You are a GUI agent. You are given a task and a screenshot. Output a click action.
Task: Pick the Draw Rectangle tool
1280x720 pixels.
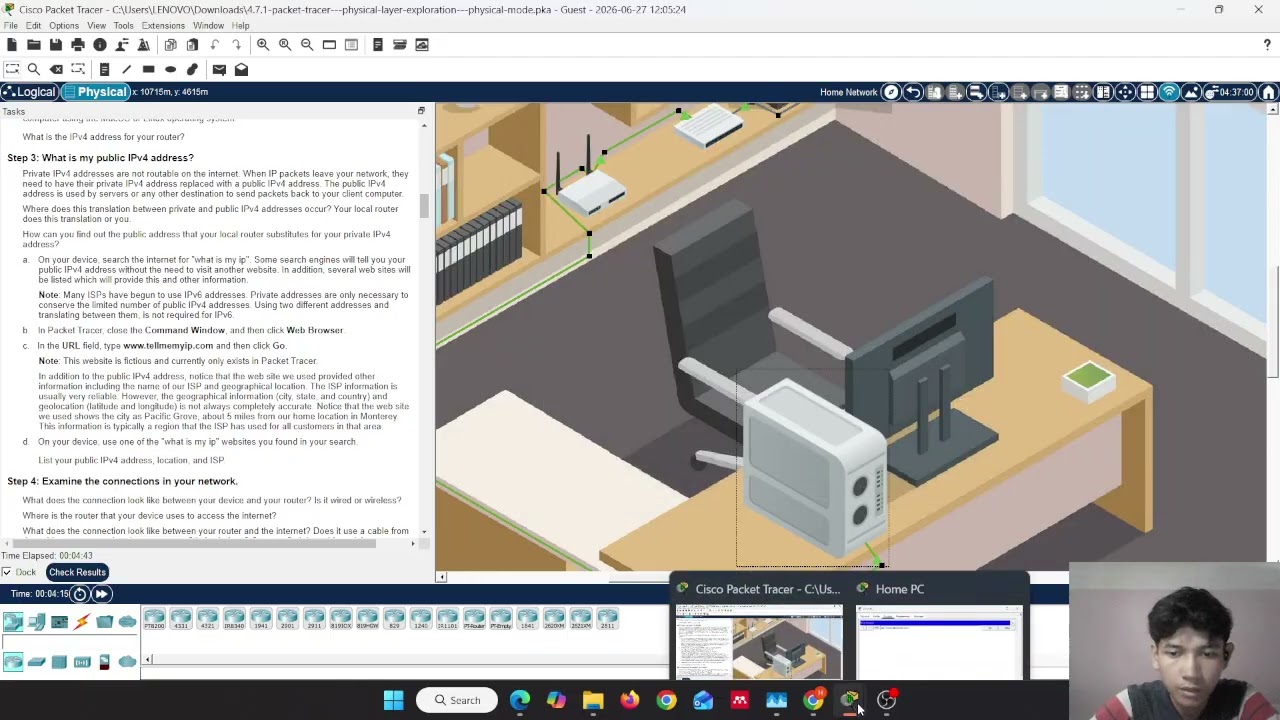(x=148, y=69)
